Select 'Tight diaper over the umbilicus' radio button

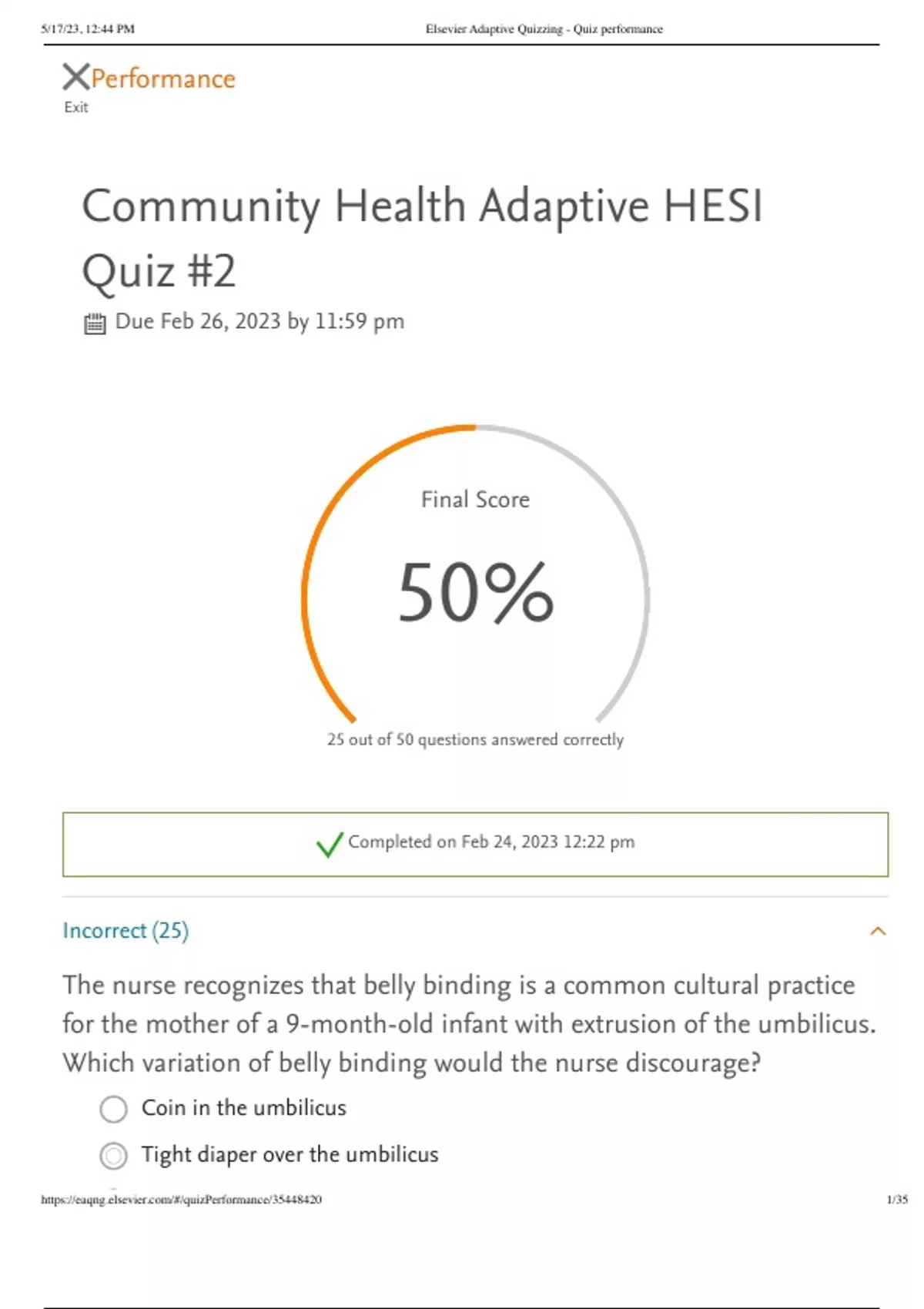pos(113,1155)
